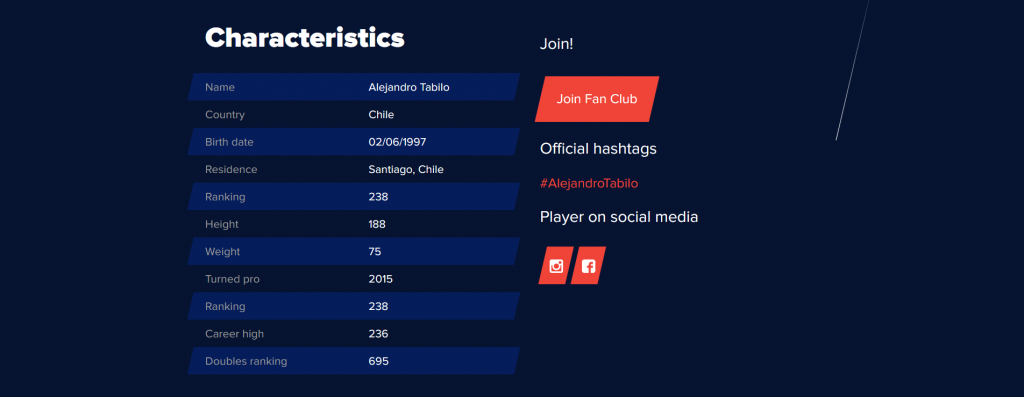Image resolution: width=1024 pixels, height=397 pixels.
Task: Select the Name row label
Action: pos(220,87)
